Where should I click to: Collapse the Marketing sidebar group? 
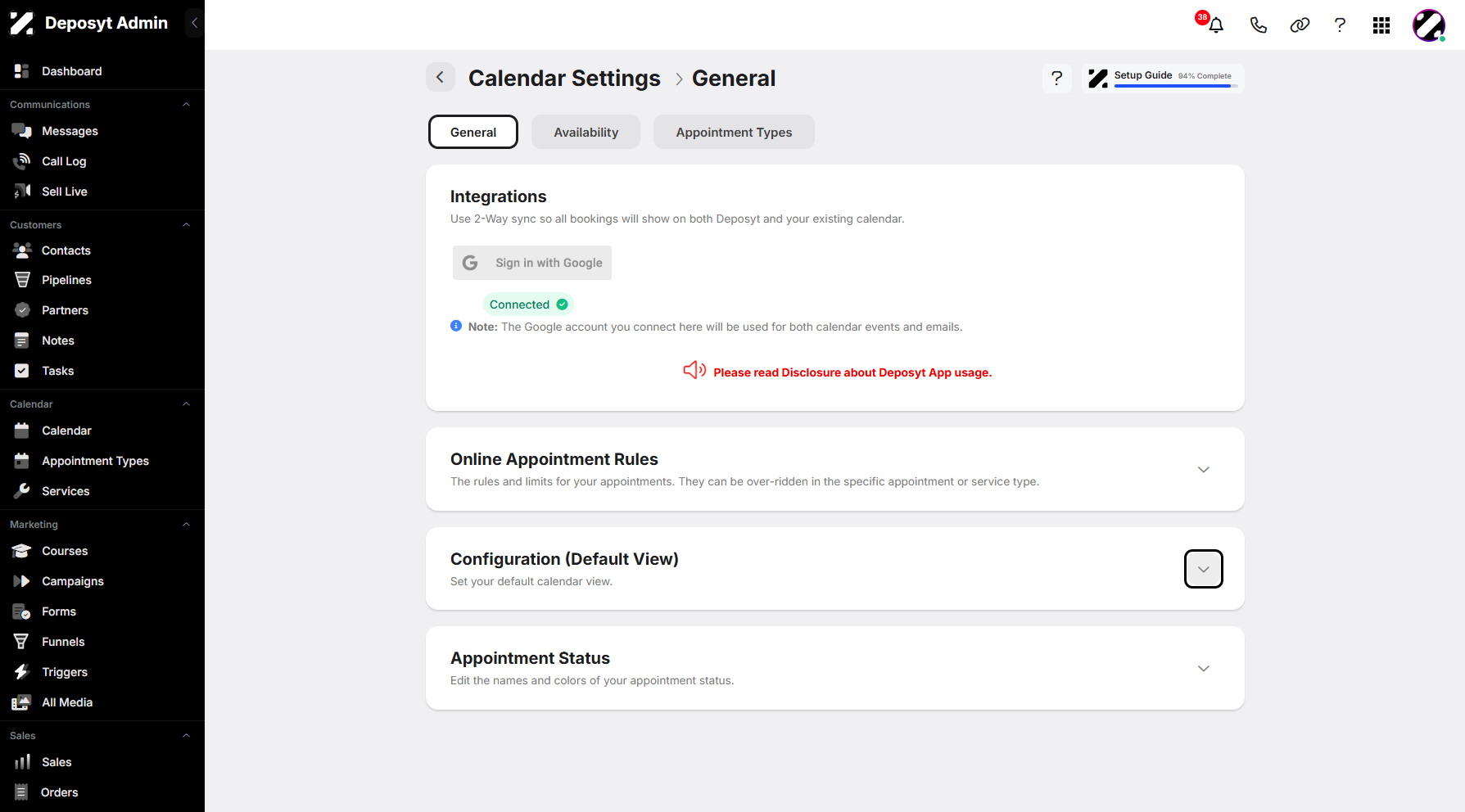[186, 525]
